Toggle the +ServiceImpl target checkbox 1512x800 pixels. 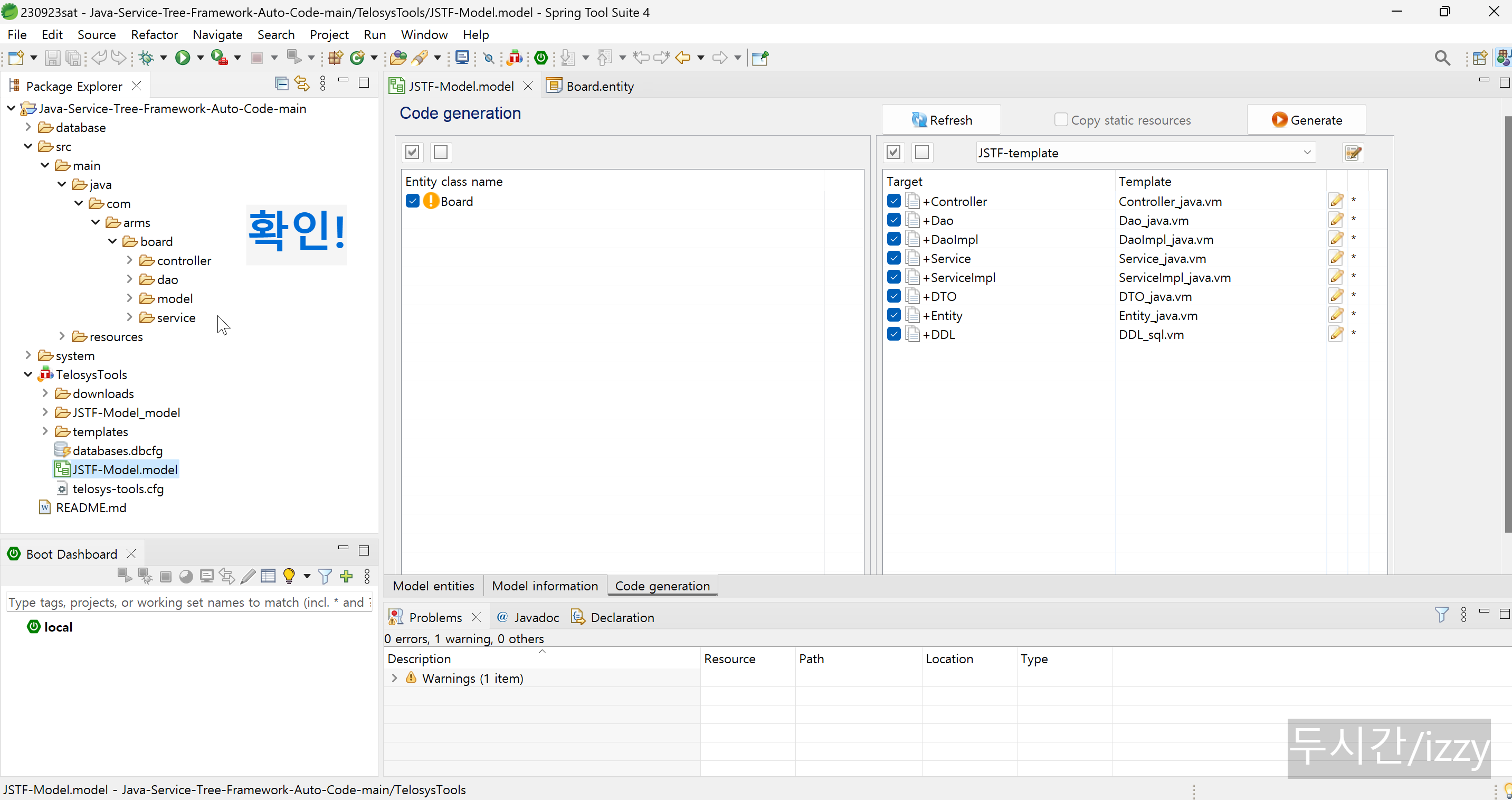[x=893, y=277]
